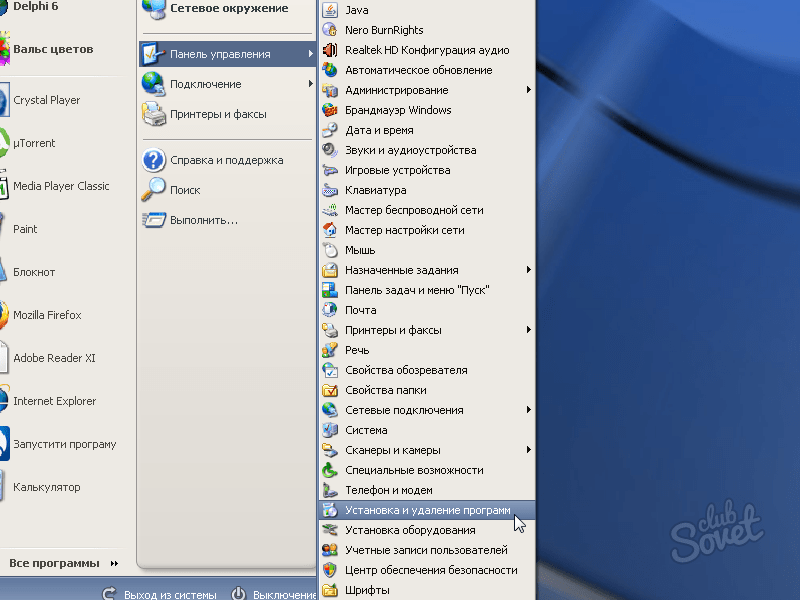Click the Java control panel icon
The image size is (800, 600).
click(x=330, y=10)
